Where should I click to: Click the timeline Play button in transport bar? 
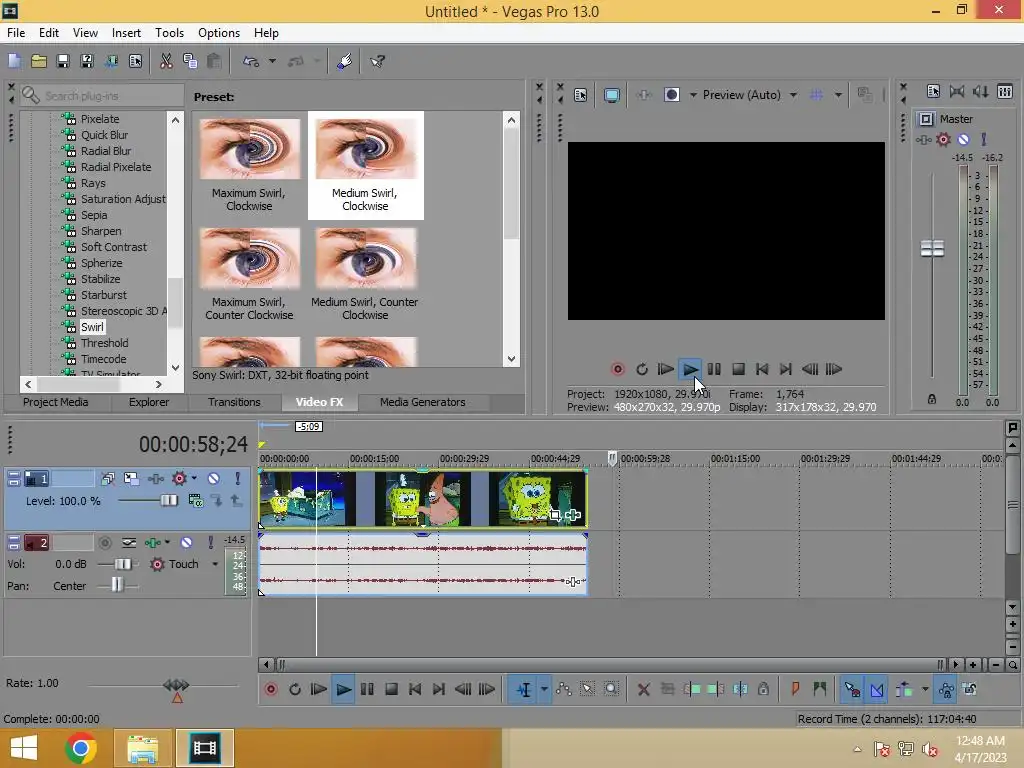(343, 690)
